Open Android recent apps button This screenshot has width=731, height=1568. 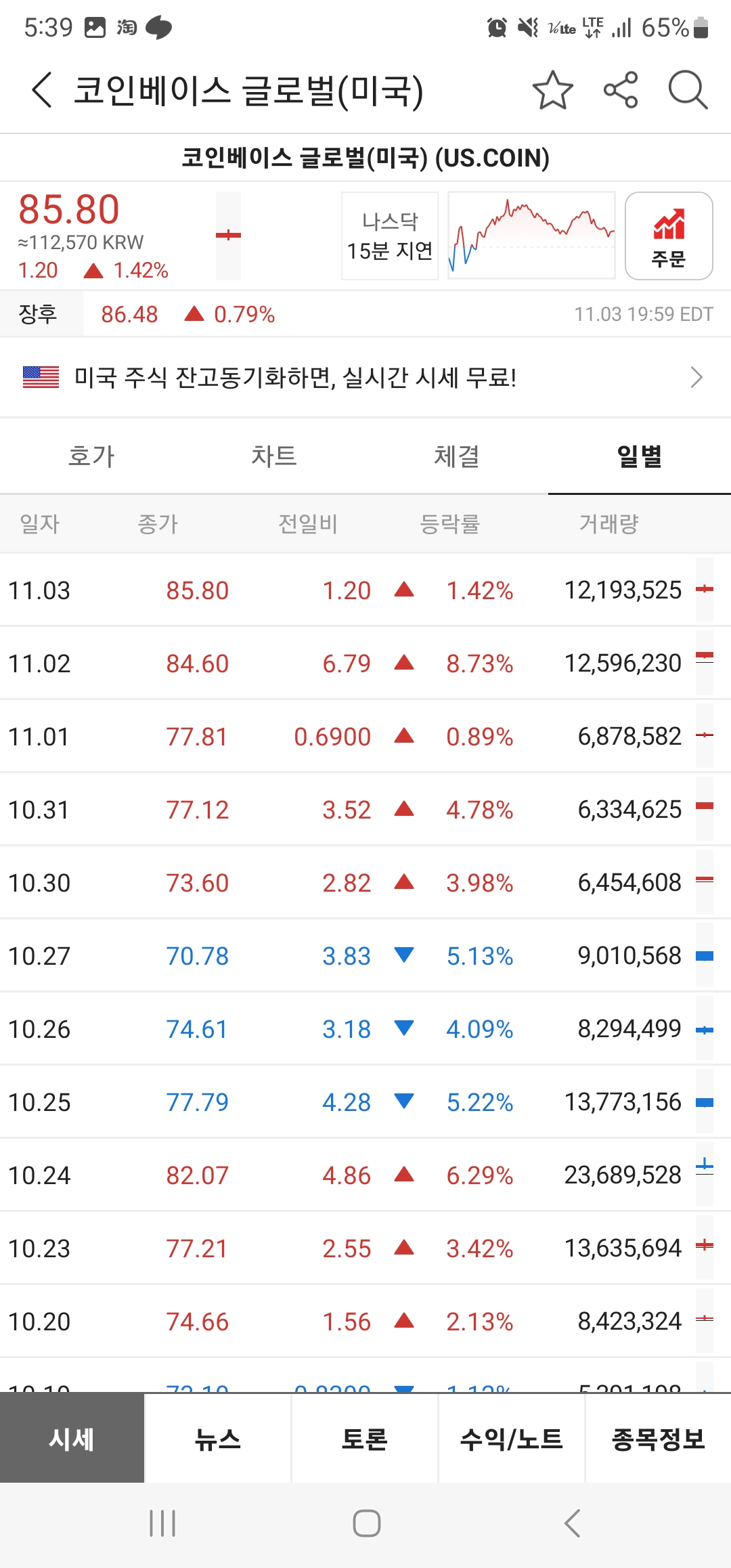pyautogui.click(x=162, y=1523)
